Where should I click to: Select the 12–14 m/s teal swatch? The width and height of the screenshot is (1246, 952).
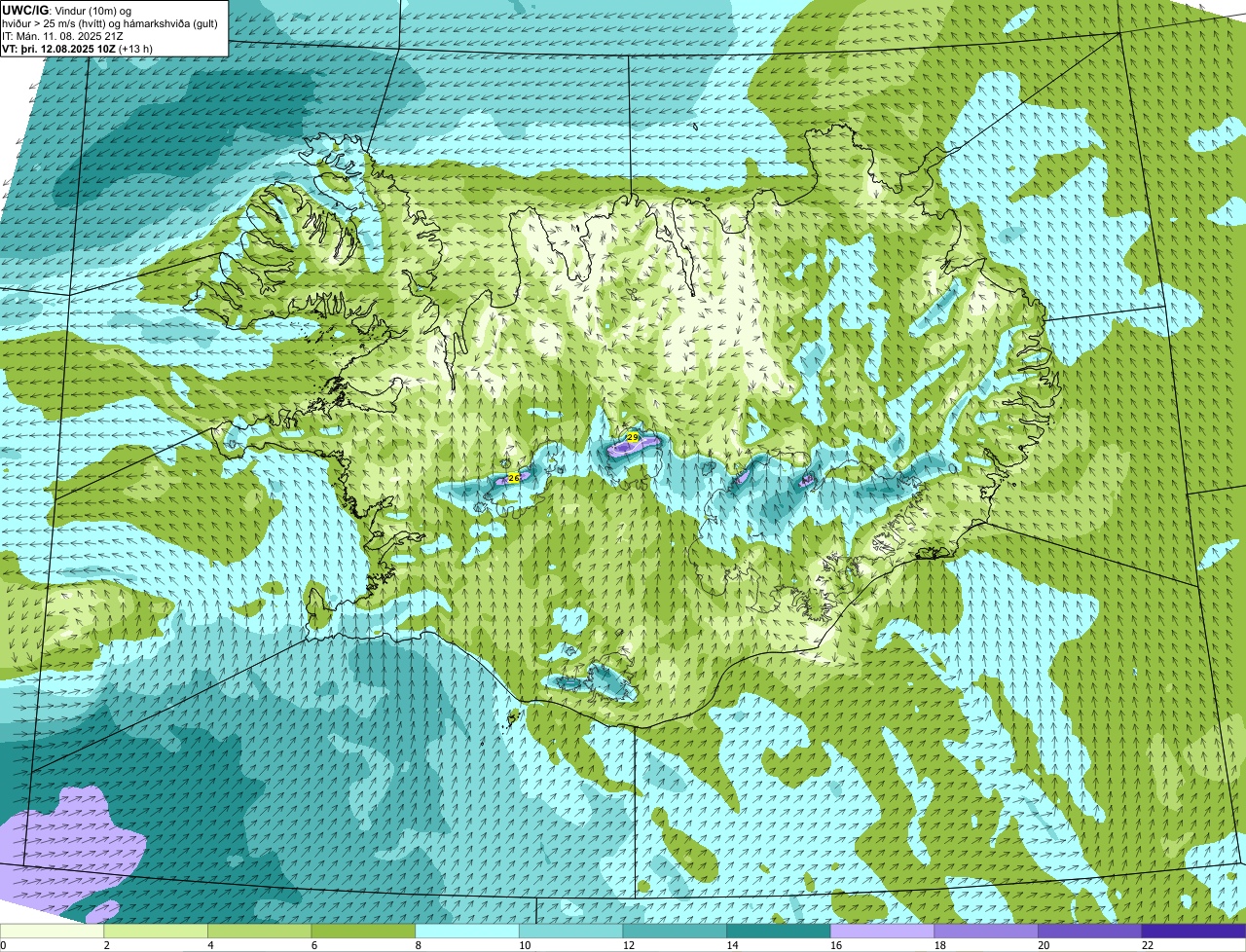click(x=675, y=932)
